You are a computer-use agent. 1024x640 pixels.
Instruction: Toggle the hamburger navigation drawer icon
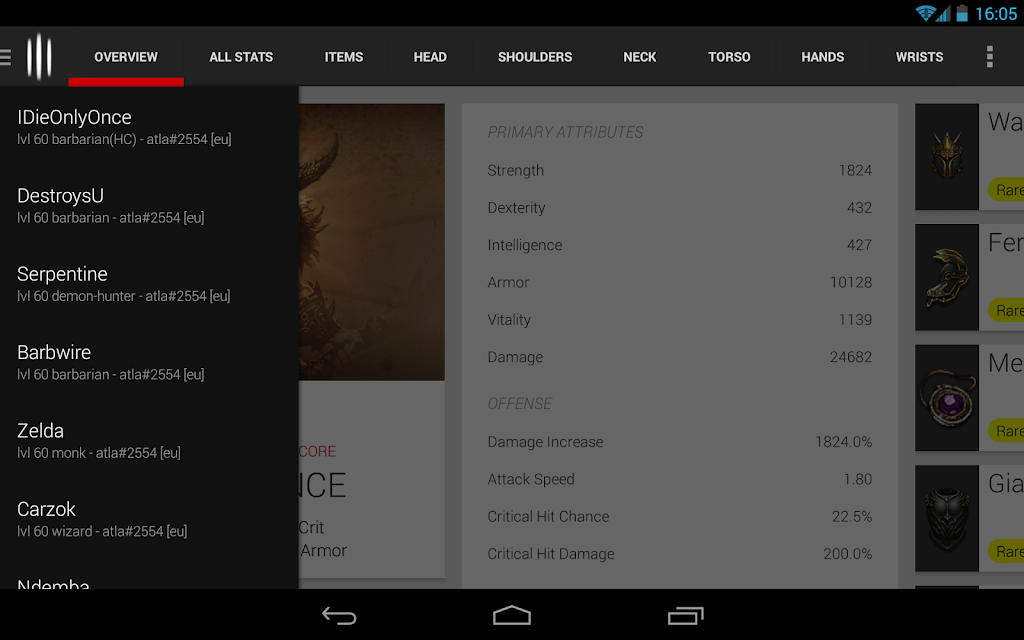(5, 57)
